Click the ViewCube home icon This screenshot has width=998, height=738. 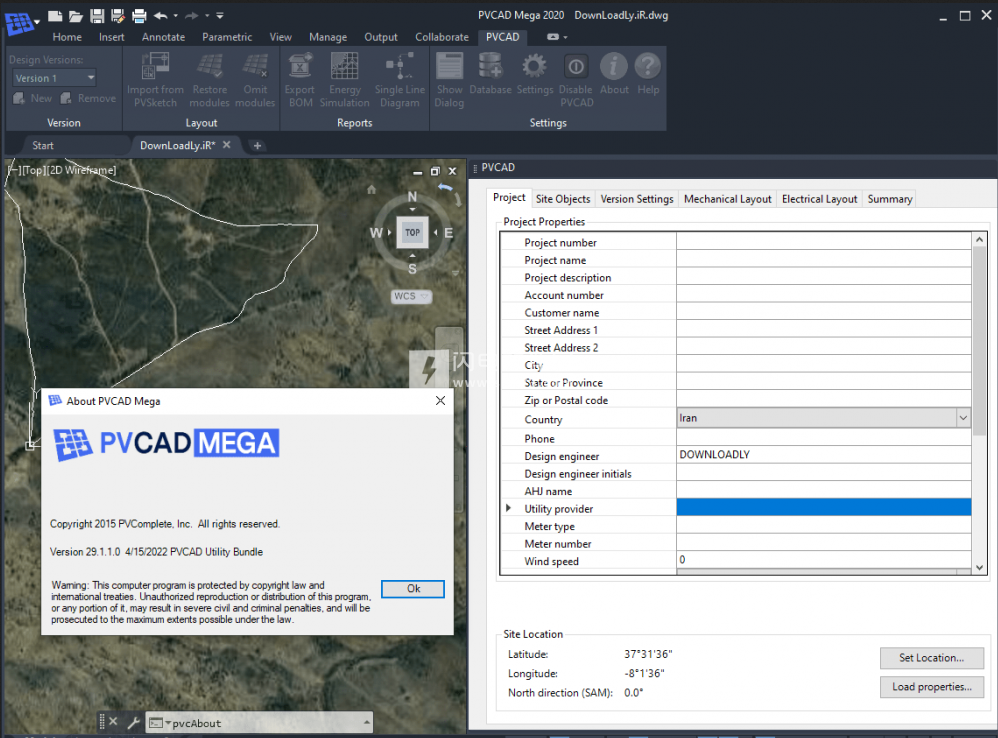[x=372, y=190]
